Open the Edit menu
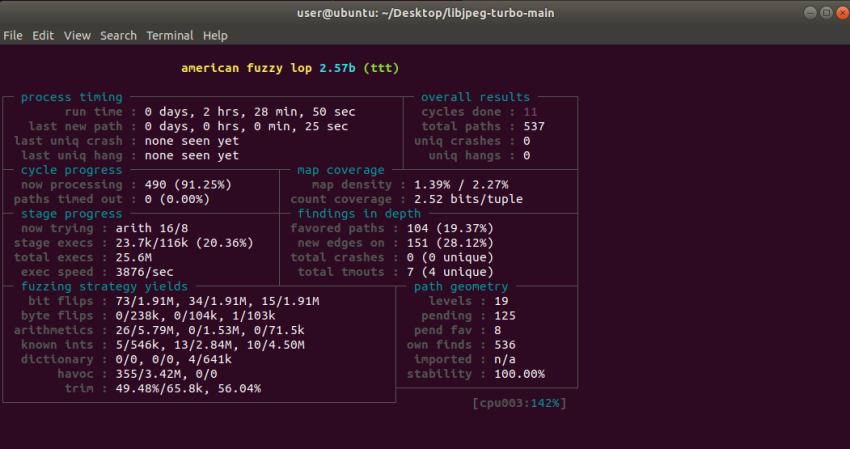 point(43,36)
